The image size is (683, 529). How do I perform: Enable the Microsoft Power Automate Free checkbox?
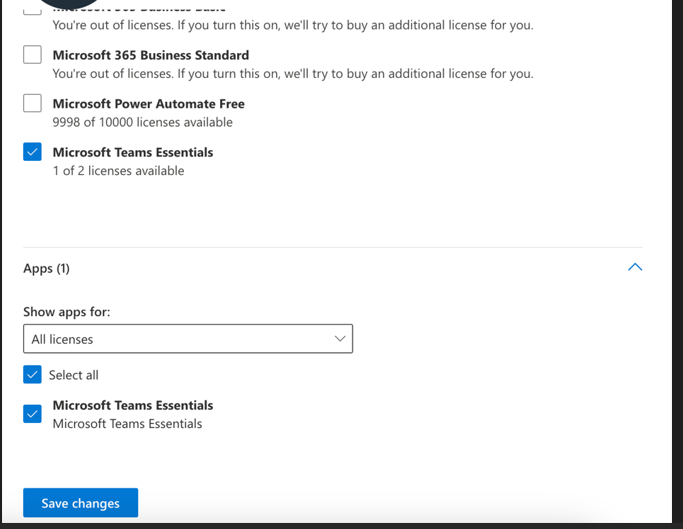click(x=32, y=103)
